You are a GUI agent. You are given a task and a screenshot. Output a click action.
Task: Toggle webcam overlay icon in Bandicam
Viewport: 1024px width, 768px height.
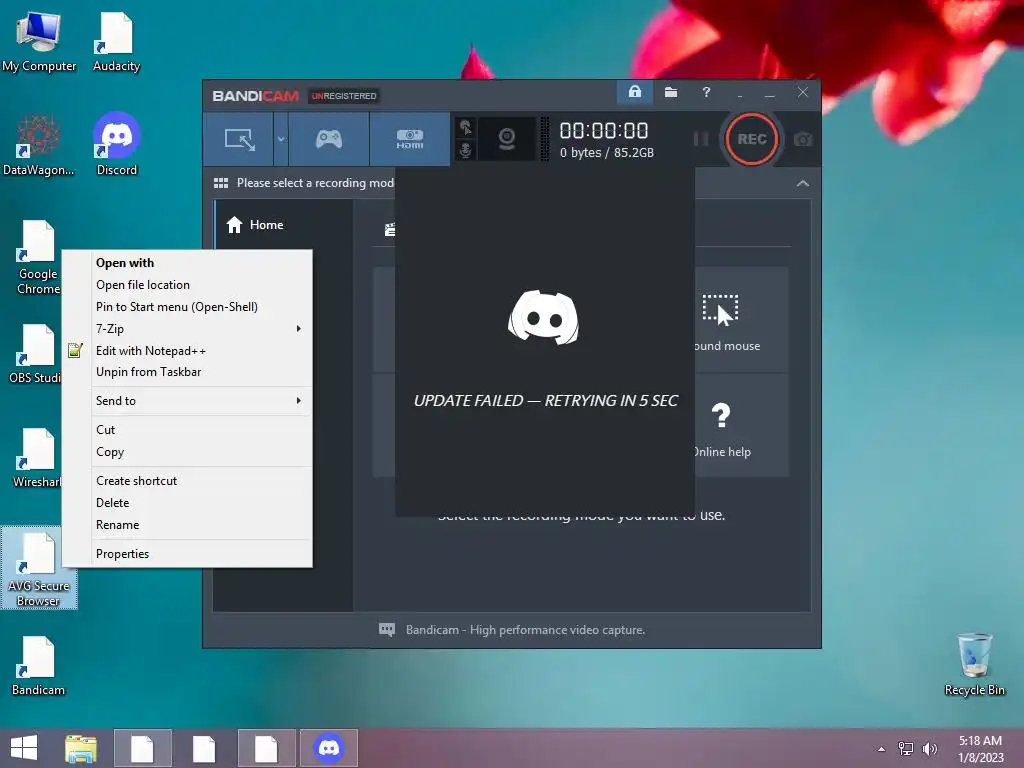coord(507,139)
